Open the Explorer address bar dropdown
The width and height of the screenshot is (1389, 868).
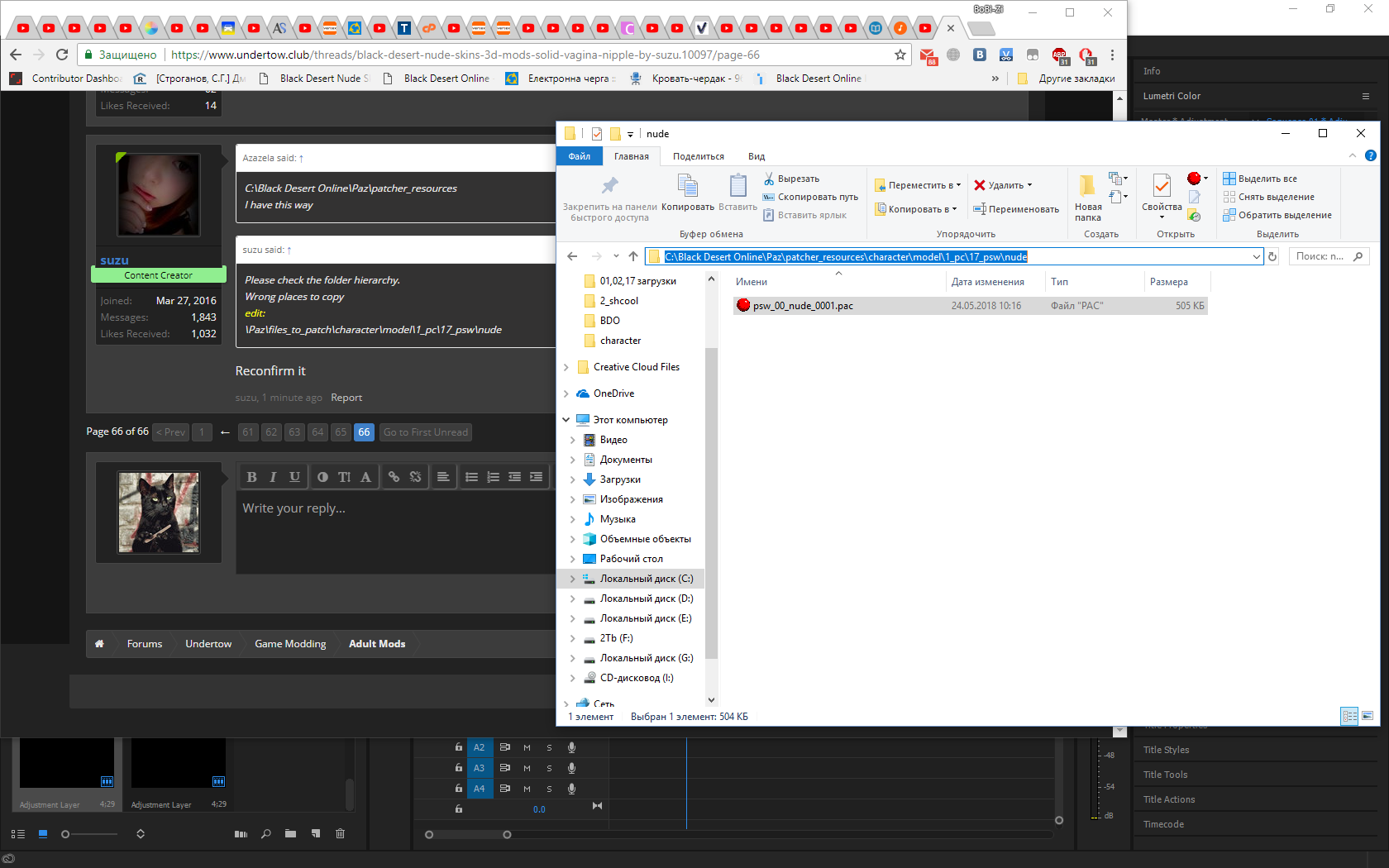click(1256, 256)
